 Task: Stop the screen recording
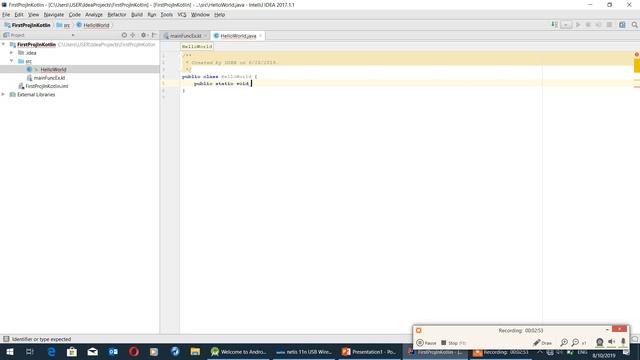pyautogui.click(x=453, y=343)
